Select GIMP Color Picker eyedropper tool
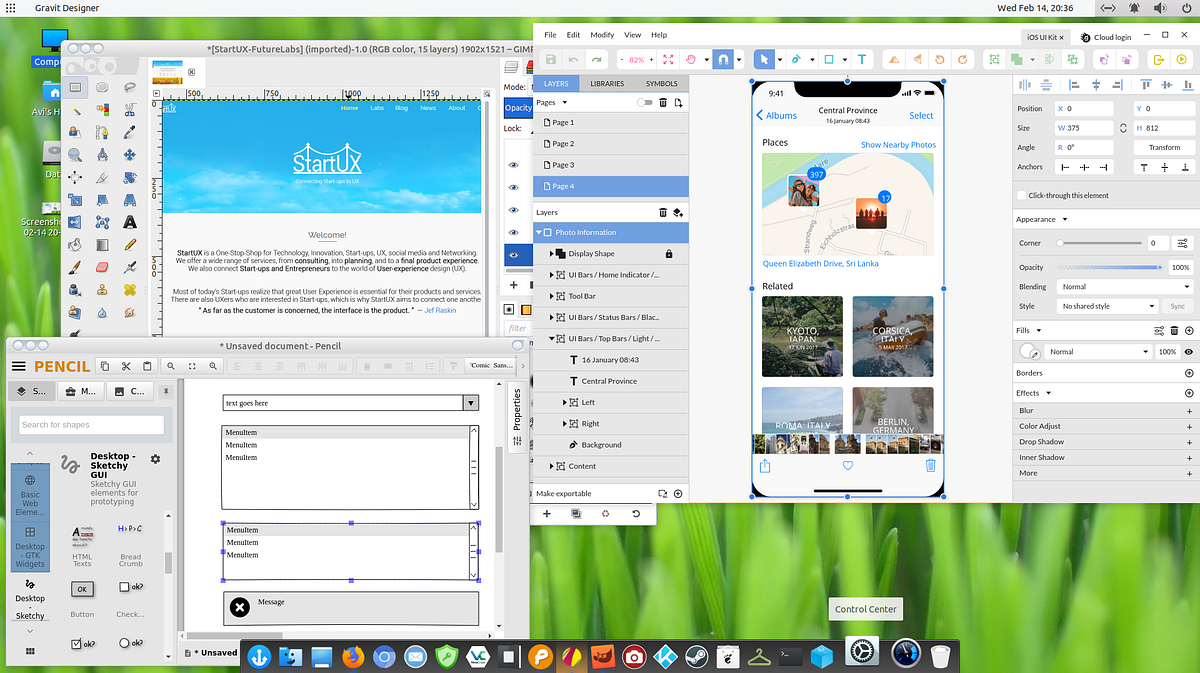The height and width of the screenshot is (673, 1200). click(x=130, y=132)
